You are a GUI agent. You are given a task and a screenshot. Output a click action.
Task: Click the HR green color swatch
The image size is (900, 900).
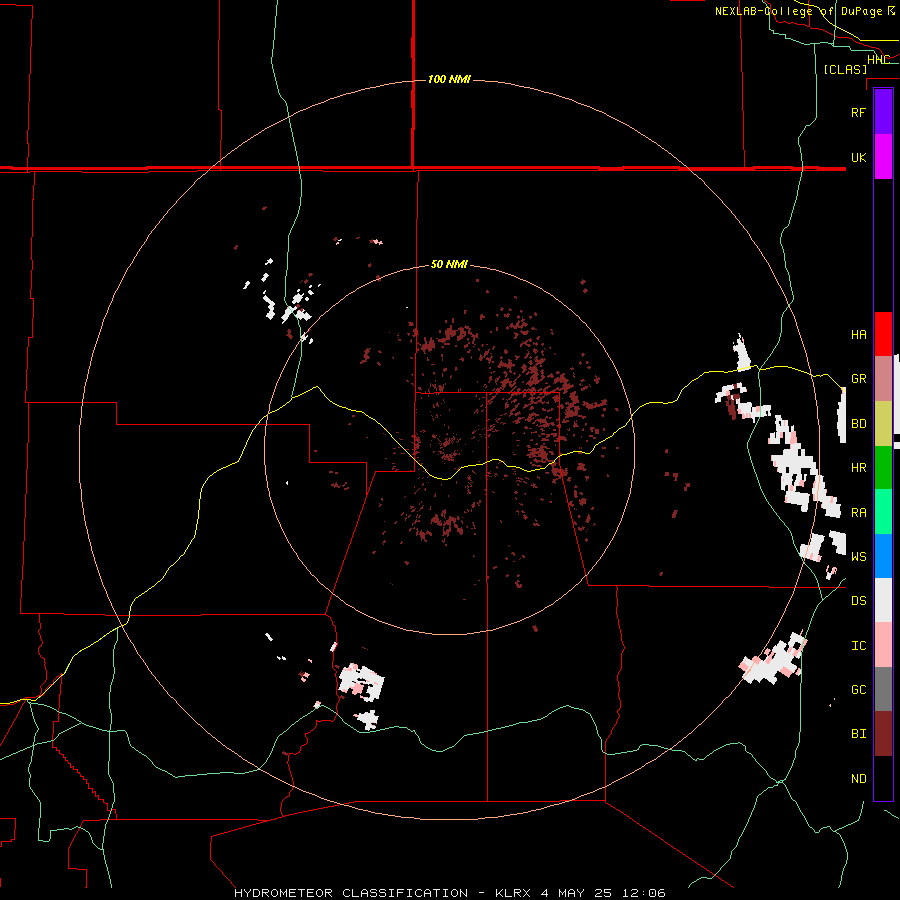pyautogui.click(x=883, y=468)
